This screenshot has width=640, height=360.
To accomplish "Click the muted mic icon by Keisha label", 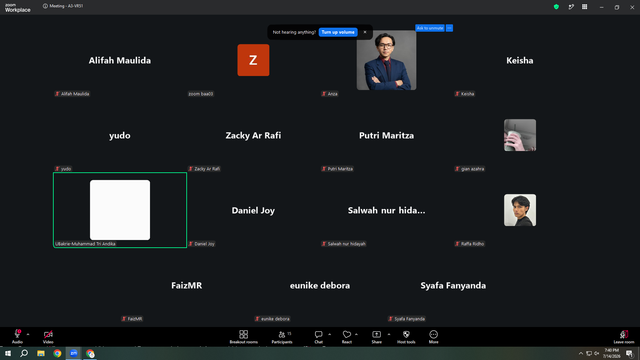I will pos(457,94).
